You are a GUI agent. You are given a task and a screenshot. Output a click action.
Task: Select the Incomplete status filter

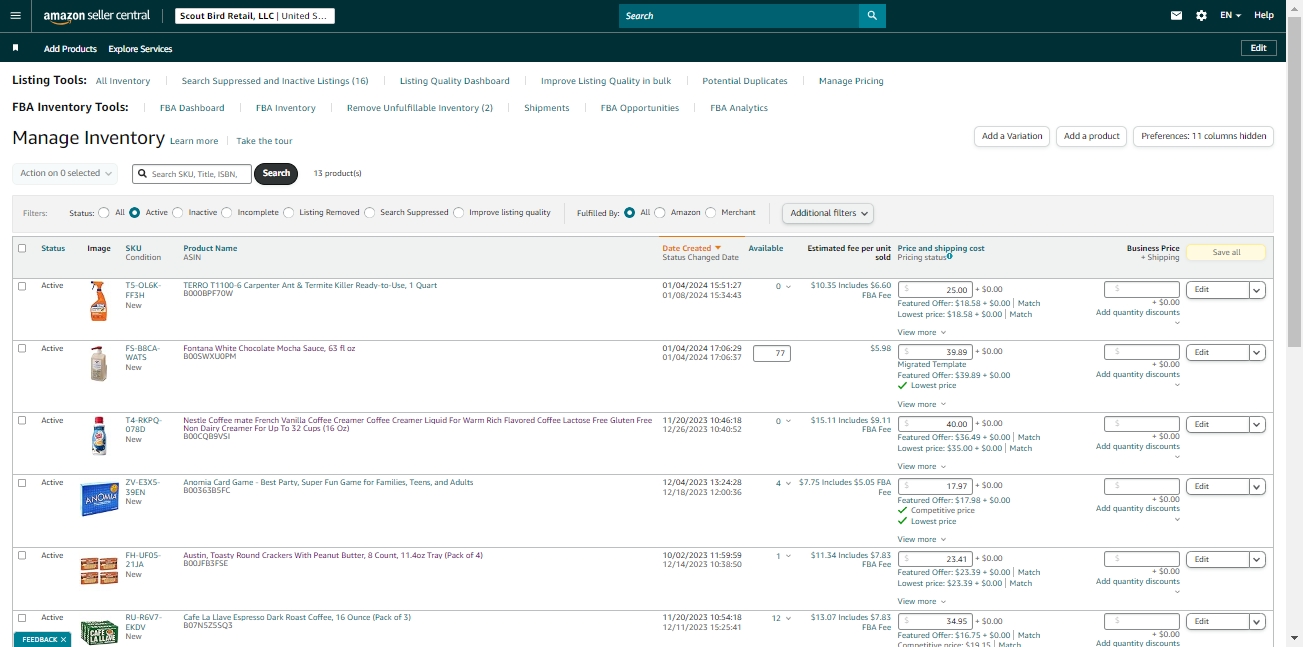point(227,212)
